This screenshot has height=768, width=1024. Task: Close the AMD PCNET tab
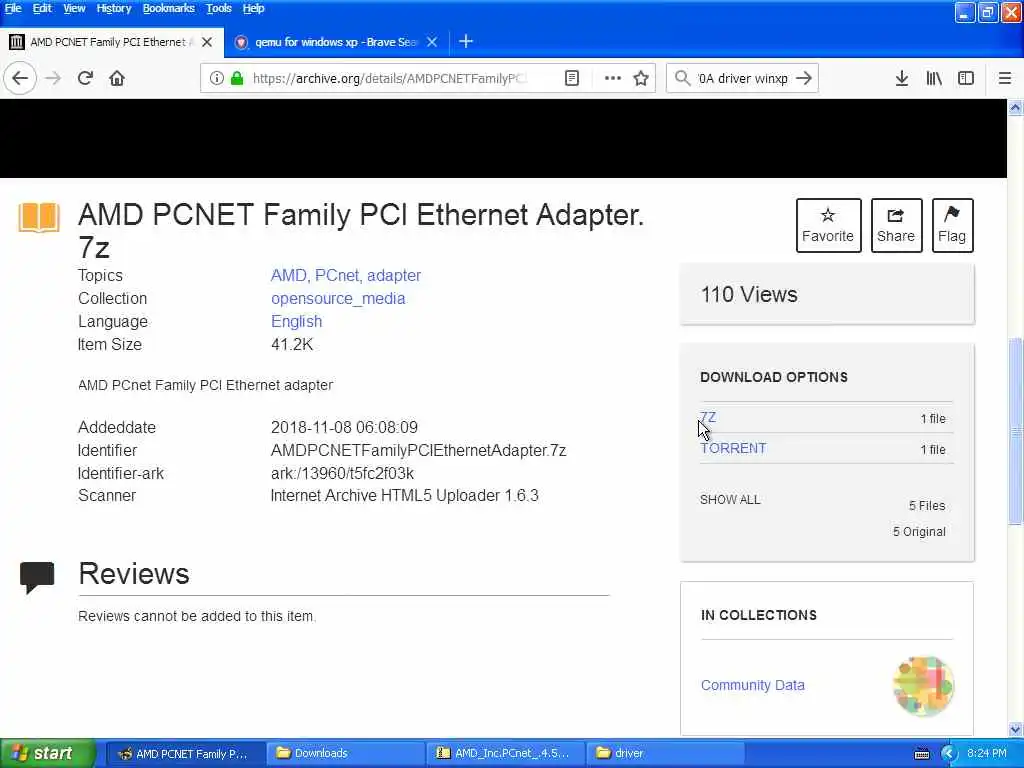click(207, 42)
